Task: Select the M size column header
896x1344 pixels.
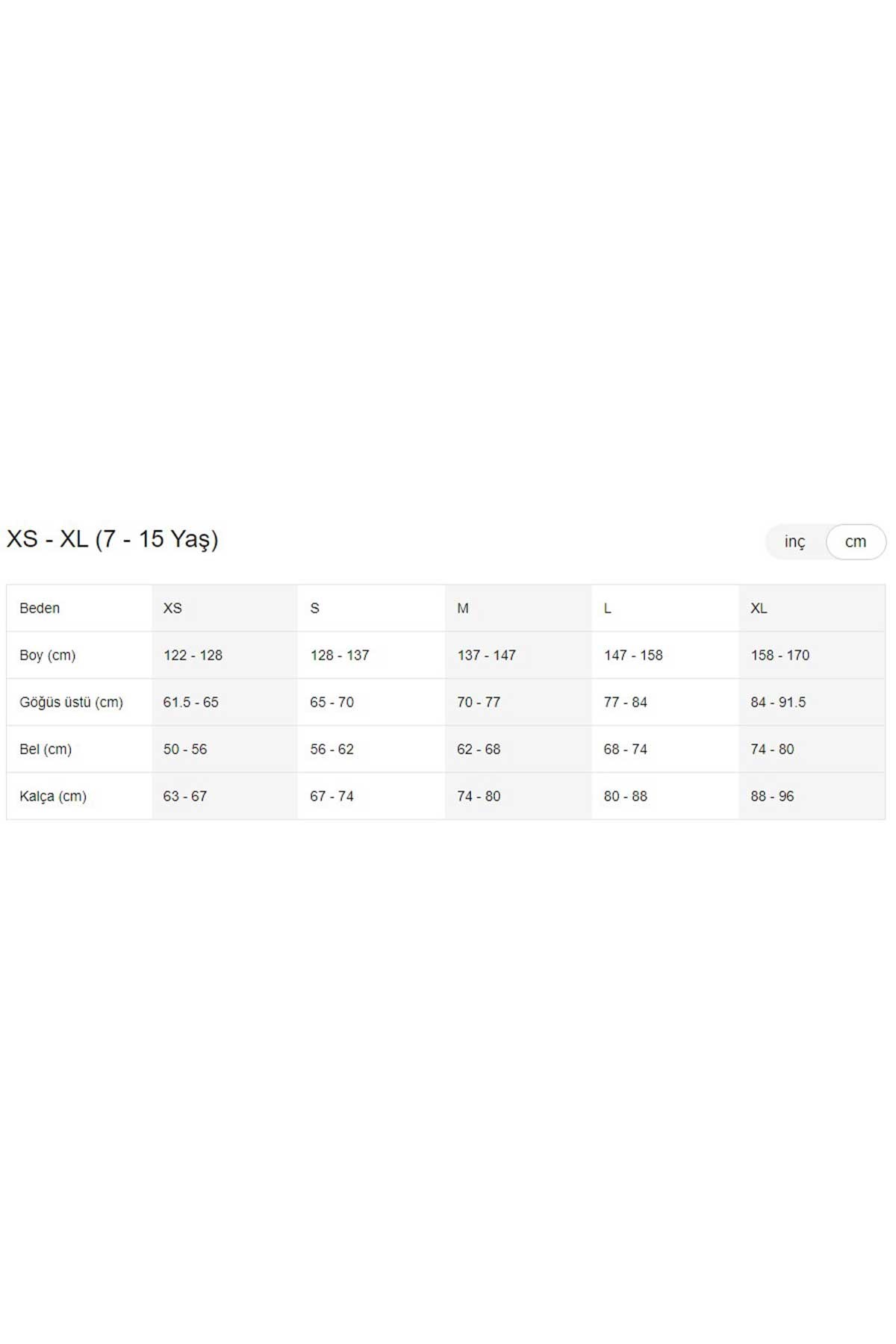Action: [463, 609]
